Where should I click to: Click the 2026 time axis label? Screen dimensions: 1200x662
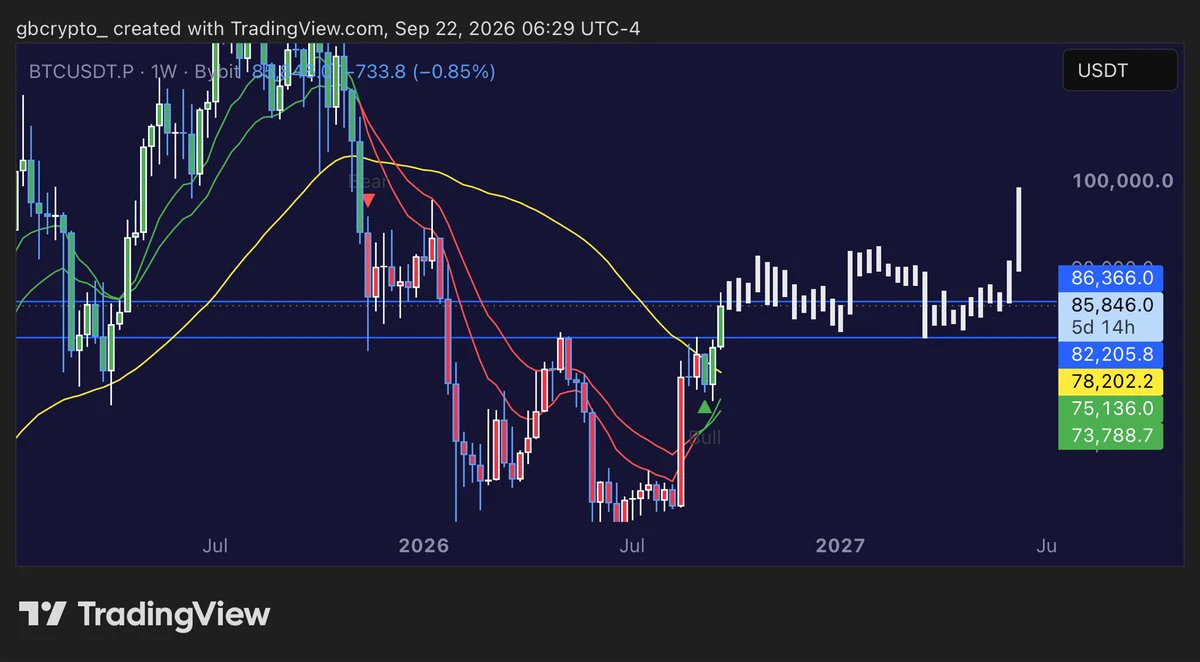(423, 546)
